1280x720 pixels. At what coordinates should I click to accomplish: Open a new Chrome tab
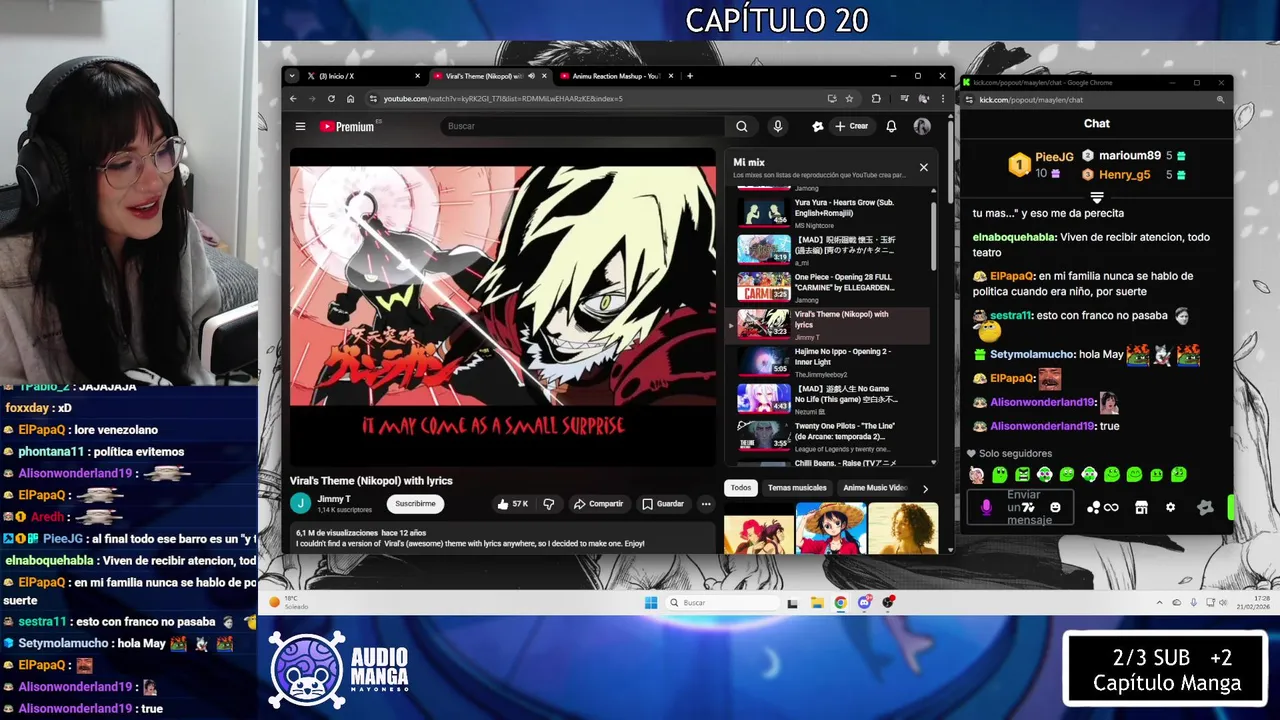tap(690, 76)
